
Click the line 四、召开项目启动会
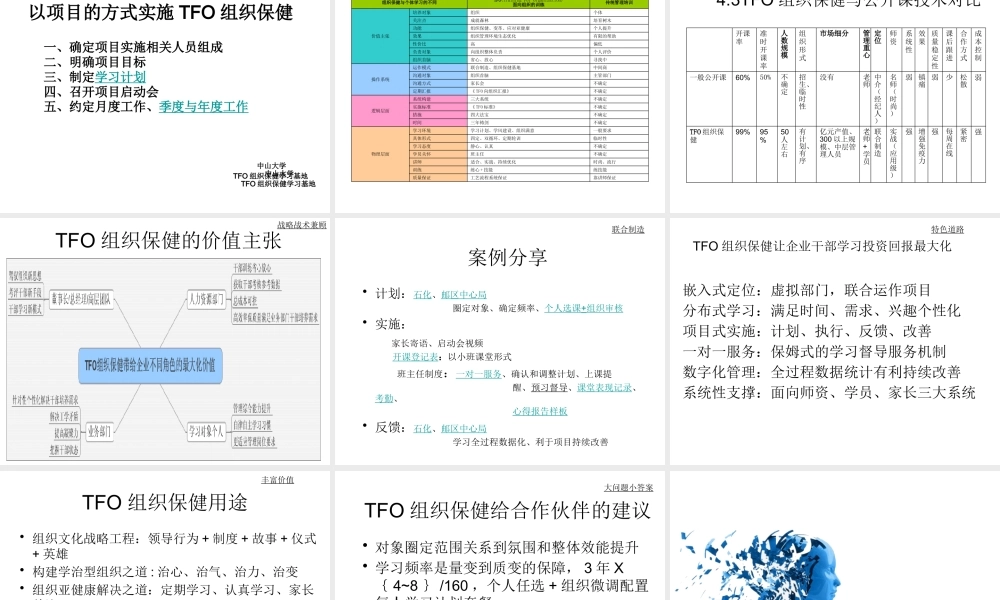pos(101,91)
